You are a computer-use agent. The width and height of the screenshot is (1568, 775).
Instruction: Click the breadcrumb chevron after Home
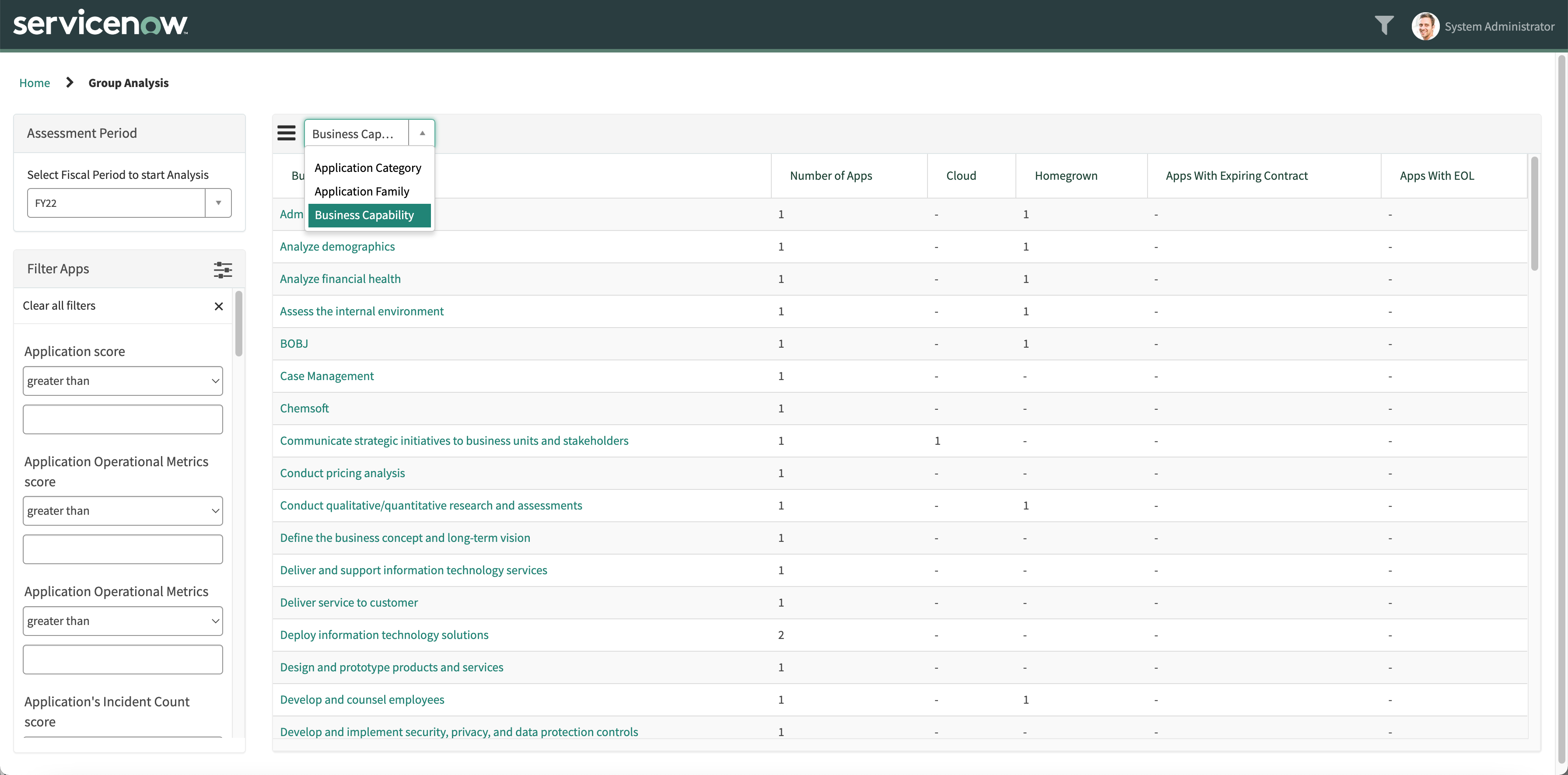[x=70, y=82]
